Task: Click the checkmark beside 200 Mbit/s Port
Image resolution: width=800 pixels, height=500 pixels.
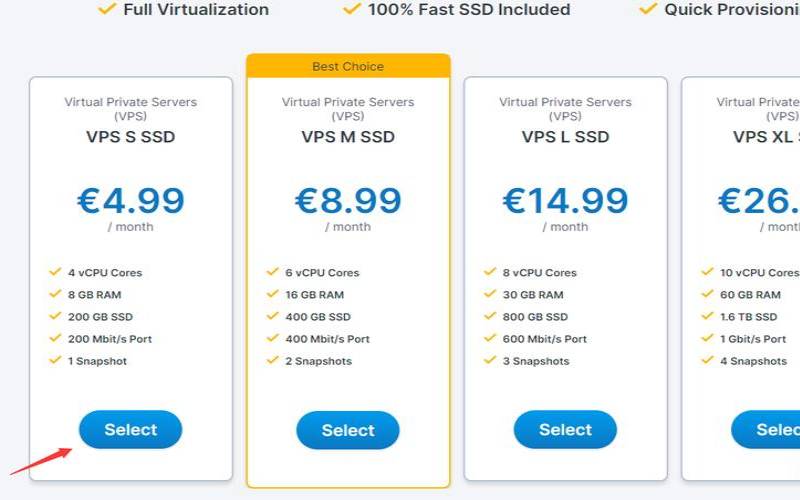Action: tap(55, 338)
